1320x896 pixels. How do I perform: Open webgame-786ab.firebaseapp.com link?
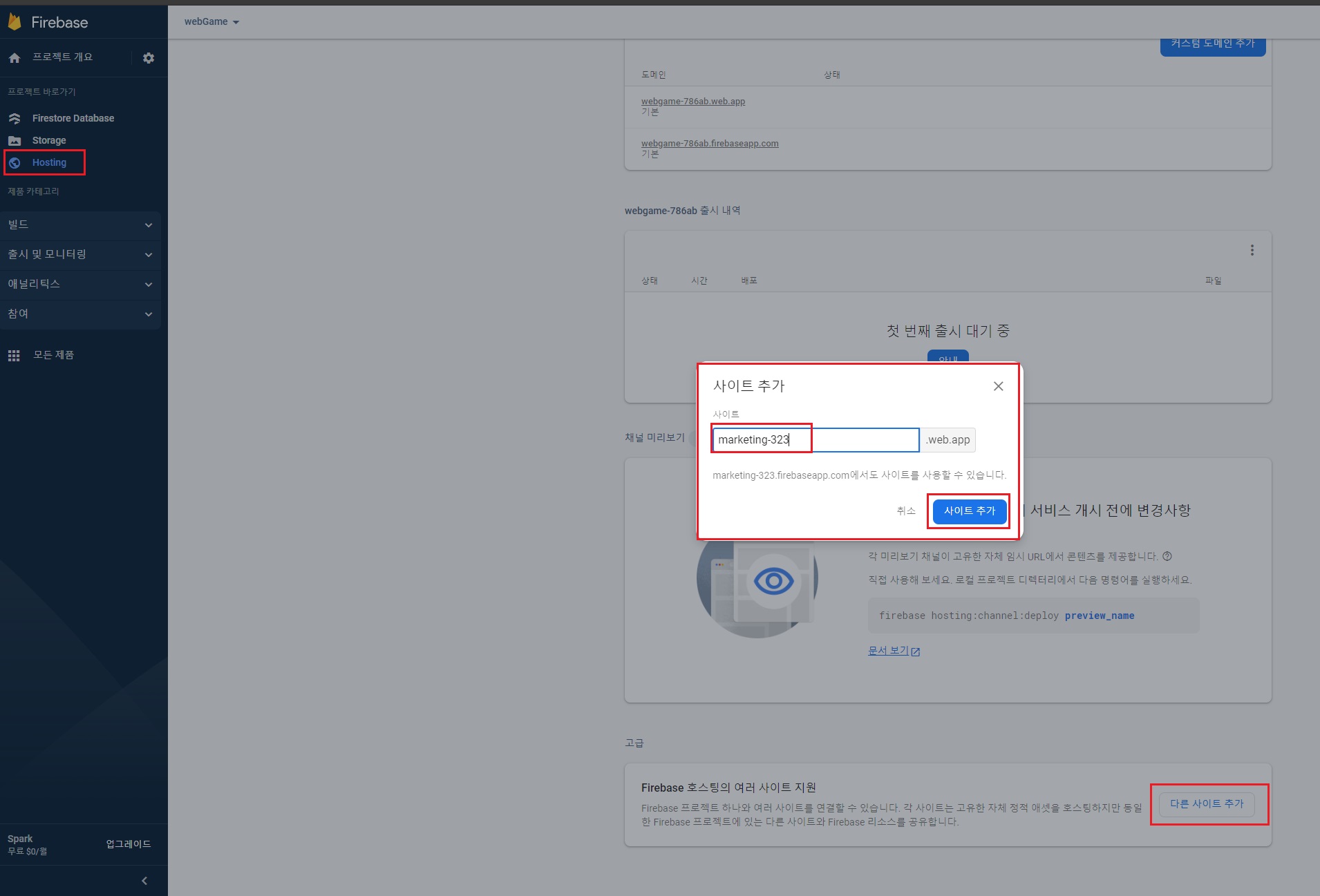(x=710, y=143)
